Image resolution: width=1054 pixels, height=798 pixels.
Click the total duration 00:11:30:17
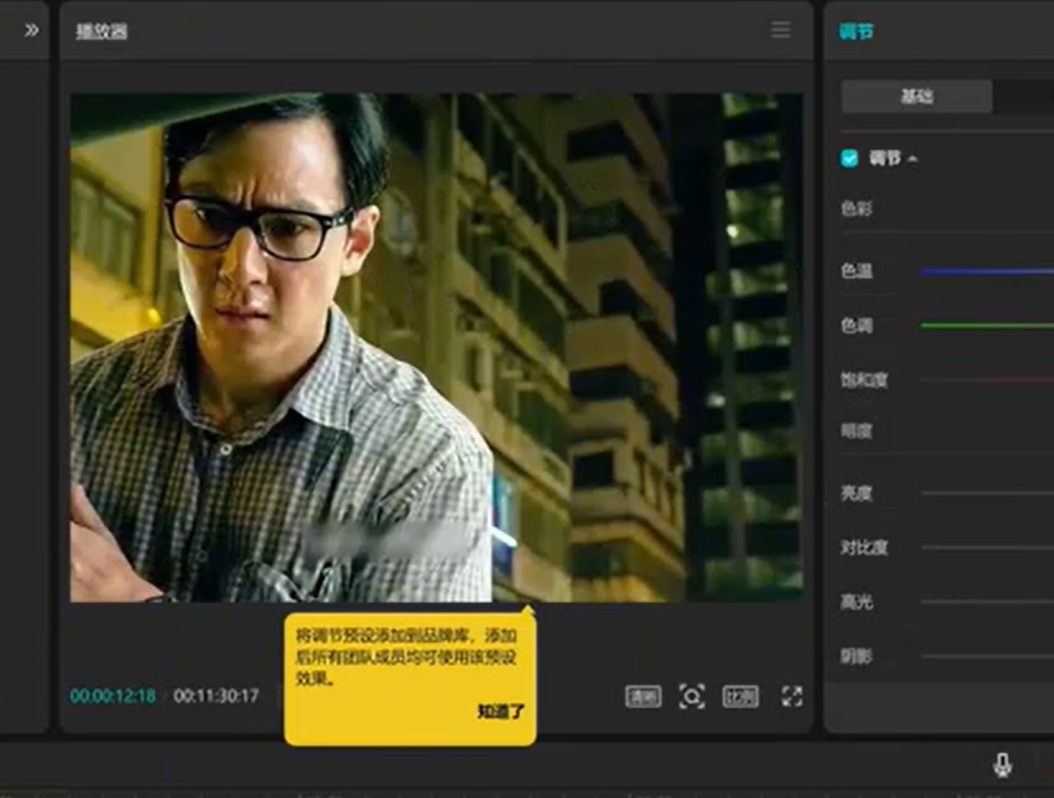[x=216, y=696]
